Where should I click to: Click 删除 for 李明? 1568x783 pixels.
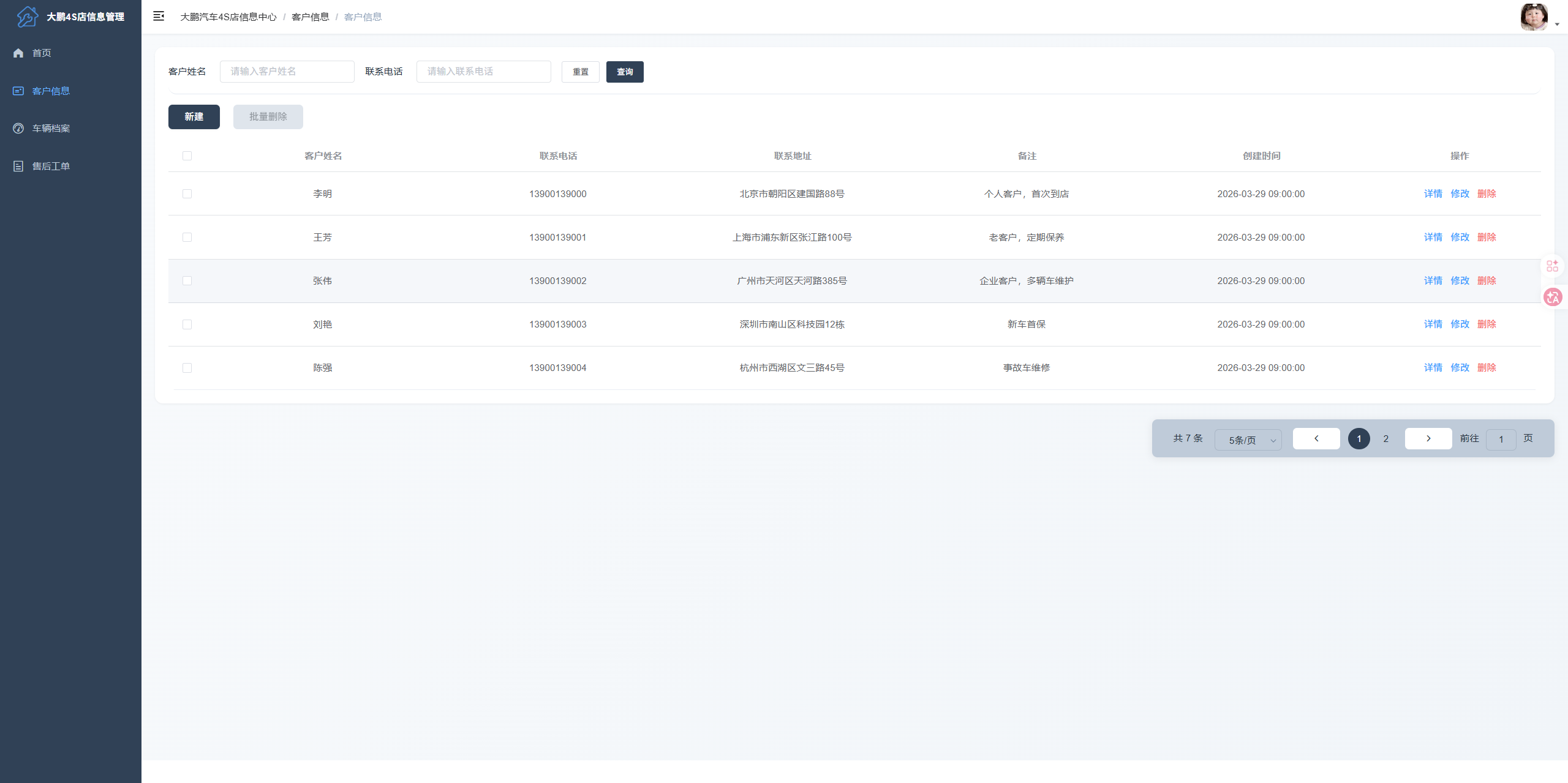tap(1487, 194)
